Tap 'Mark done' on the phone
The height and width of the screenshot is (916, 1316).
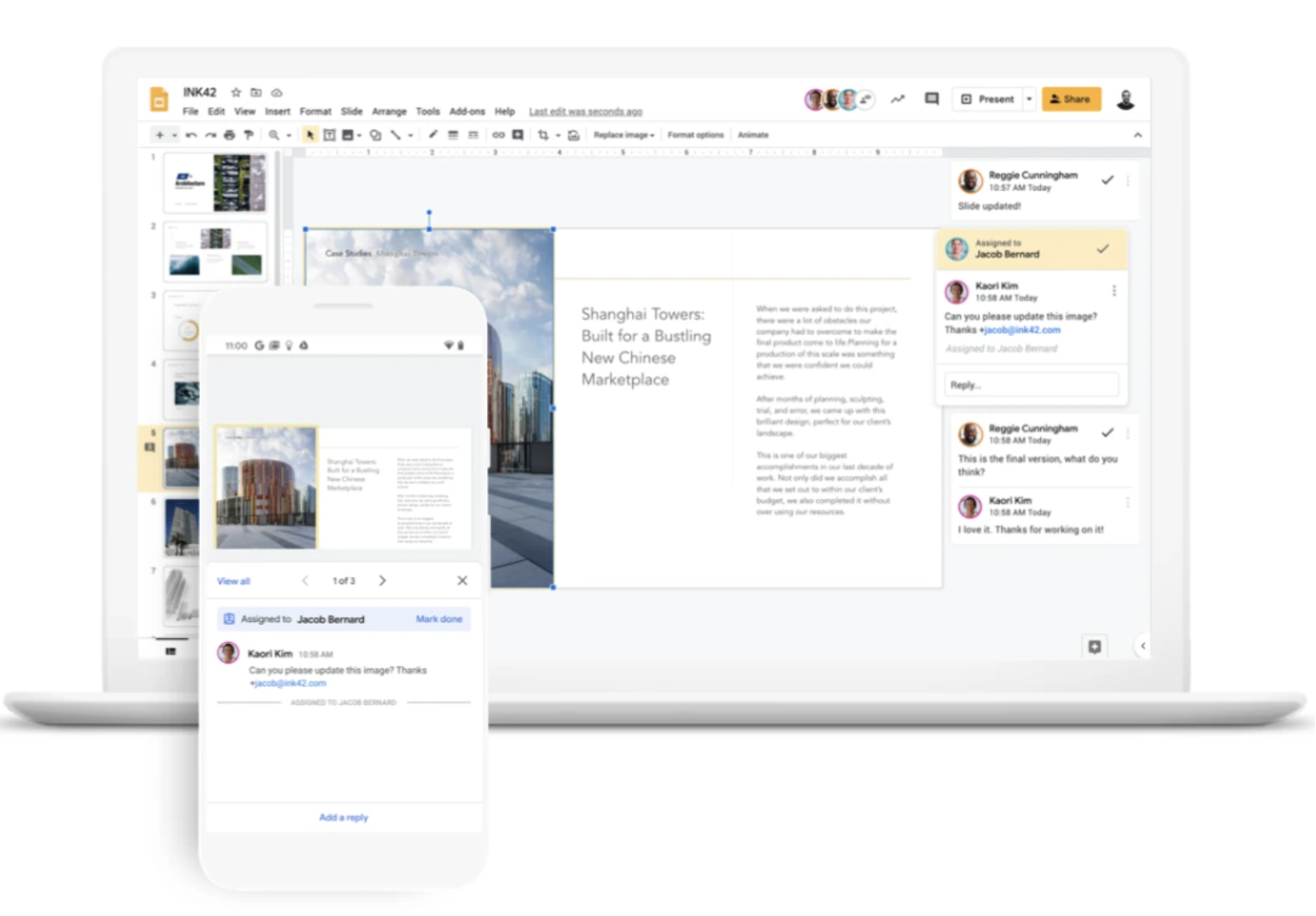click(439, 619)
